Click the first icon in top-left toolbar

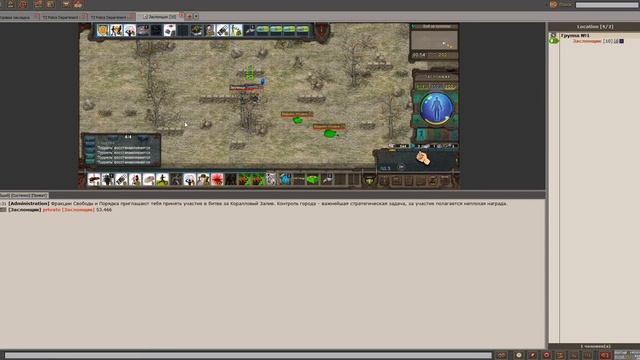pyautogui.click(x=10, y=4)
